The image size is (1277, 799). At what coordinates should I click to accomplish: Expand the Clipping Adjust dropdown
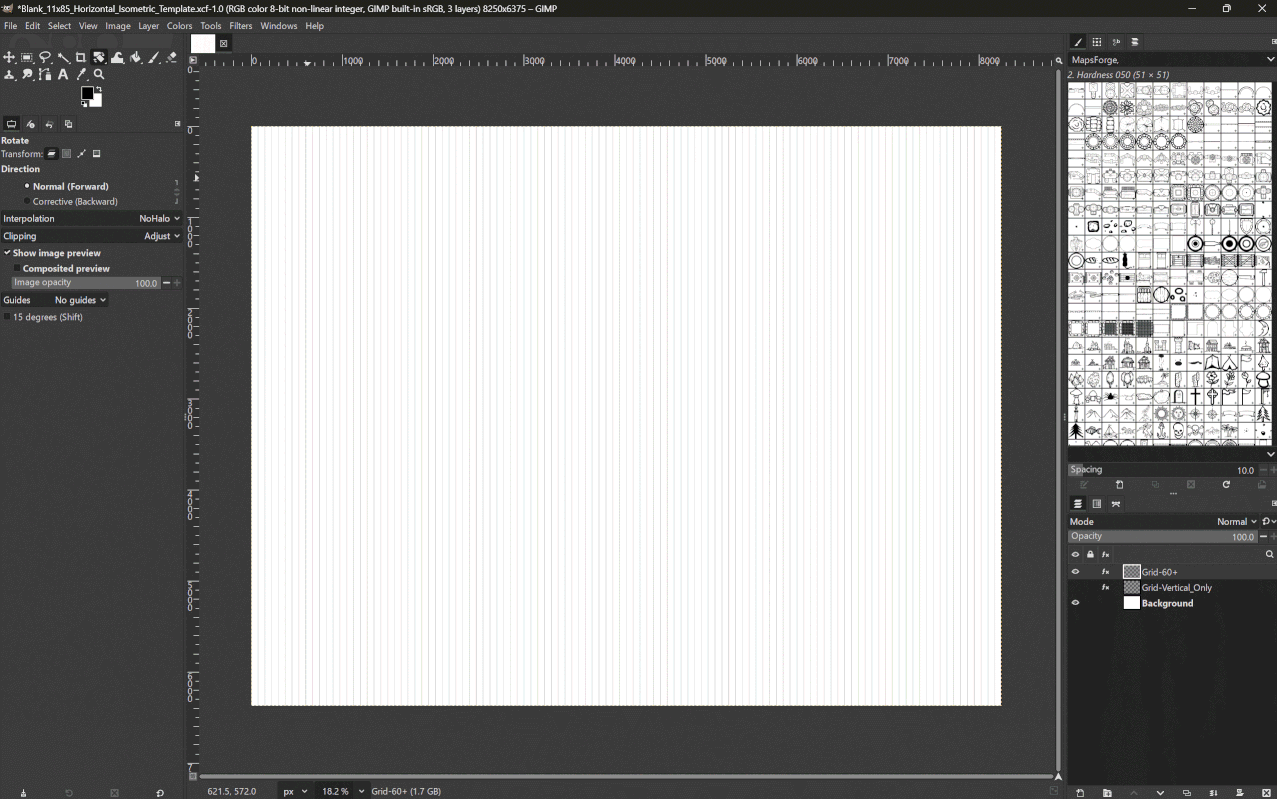(x=162, y=237)
